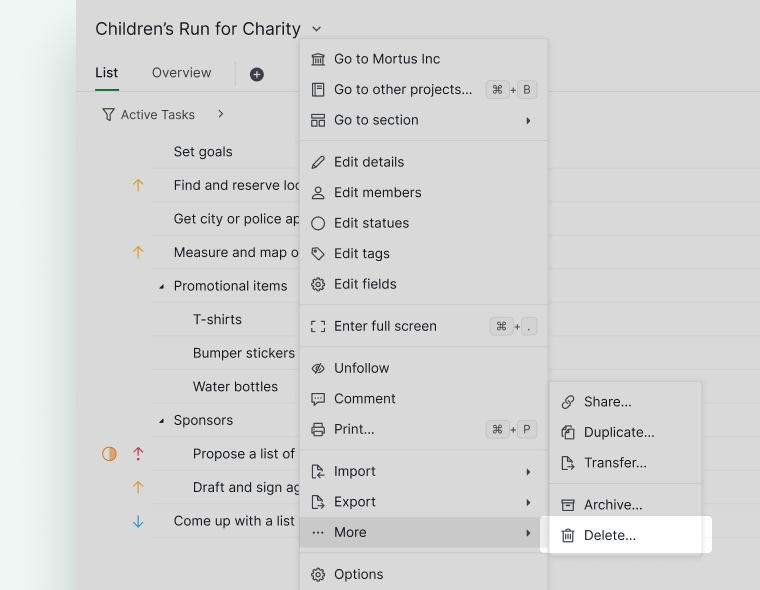Choose Edit members from the menu
Image resolution: width=760 pixels, height=590 pixels.
tap(377, 193)
